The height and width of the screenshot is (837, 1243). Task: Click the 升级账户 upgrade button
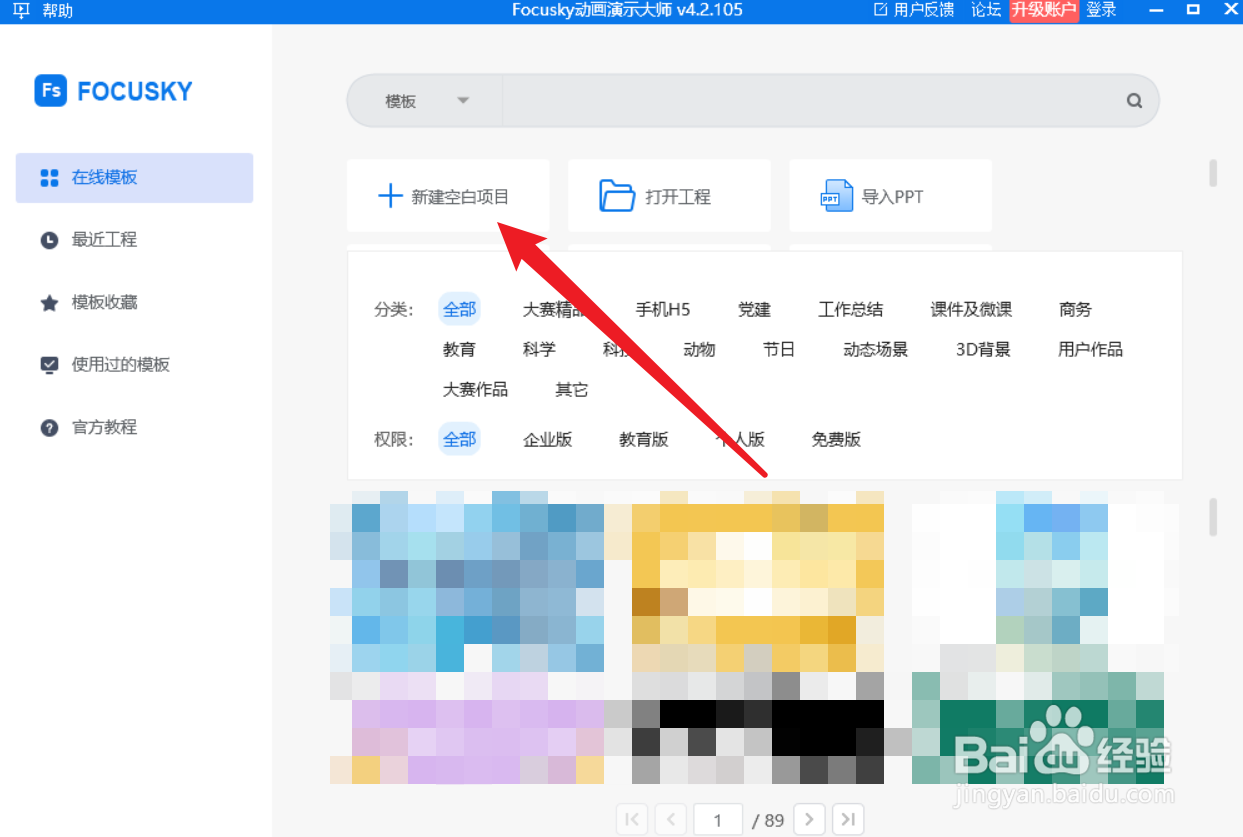1044,10
